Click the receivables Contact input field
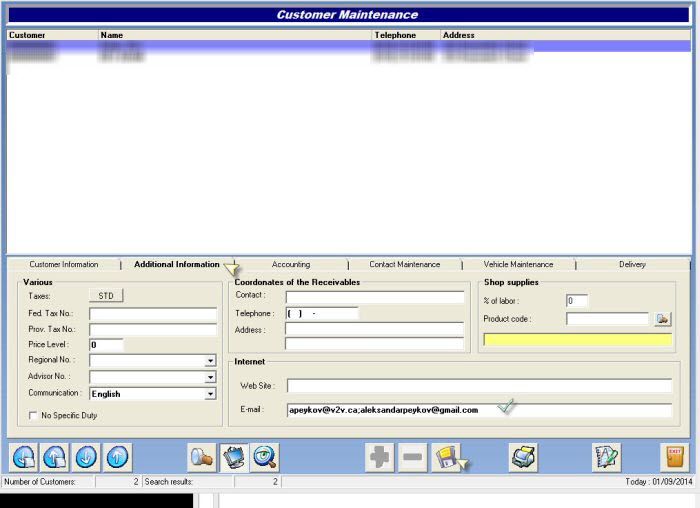The width and height of the screenshot is (700, 508). 375,296
